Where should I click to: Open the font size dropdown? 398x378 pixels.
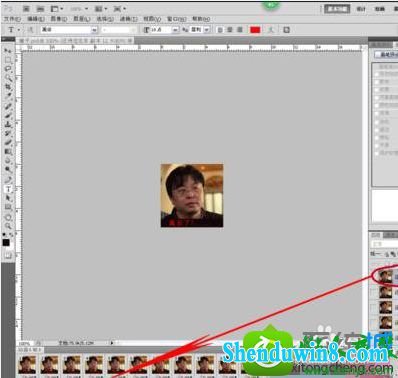(x=176, y=30)
